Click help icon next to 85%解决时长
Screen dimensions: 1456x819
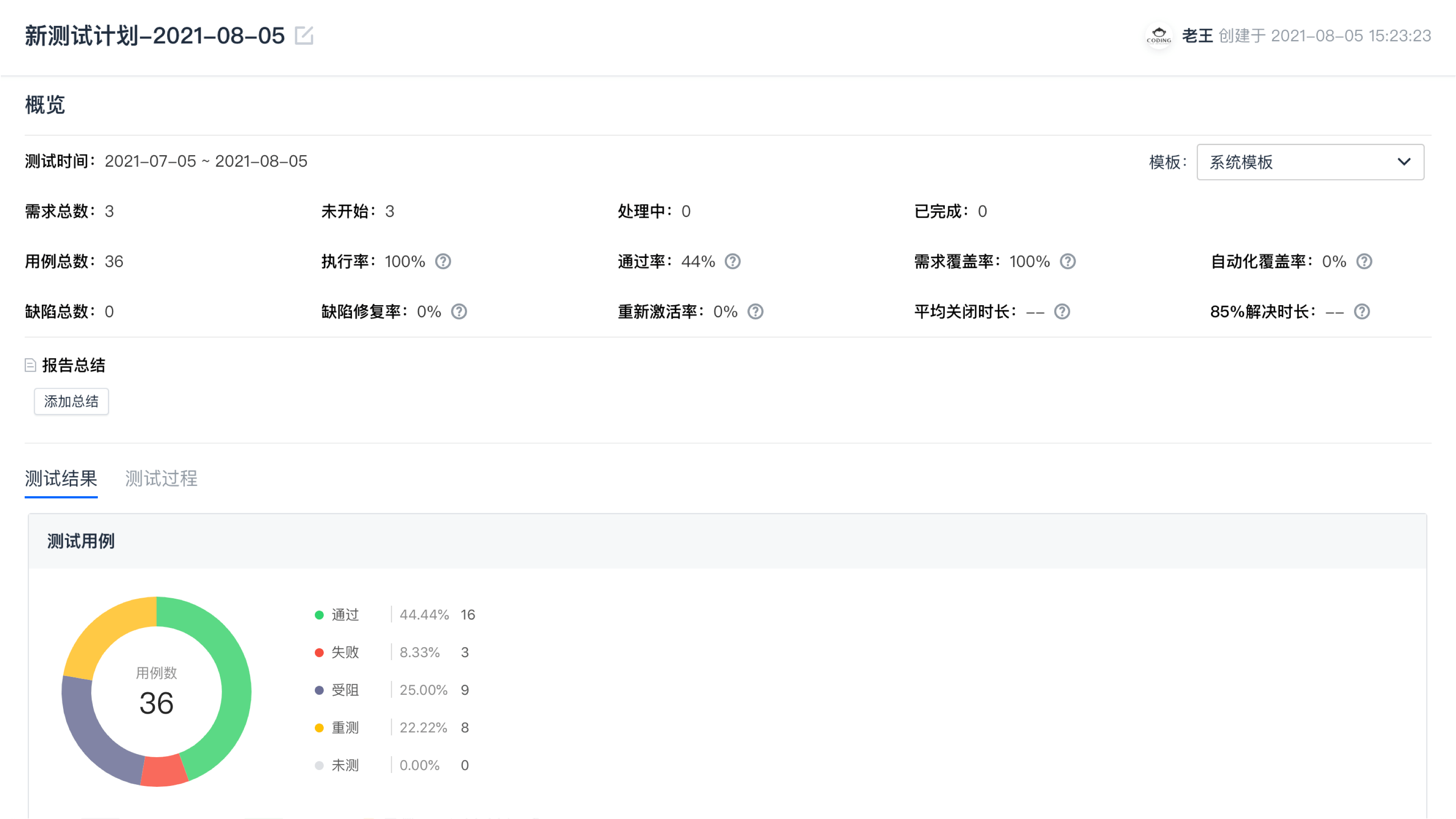pos(1362,312)
